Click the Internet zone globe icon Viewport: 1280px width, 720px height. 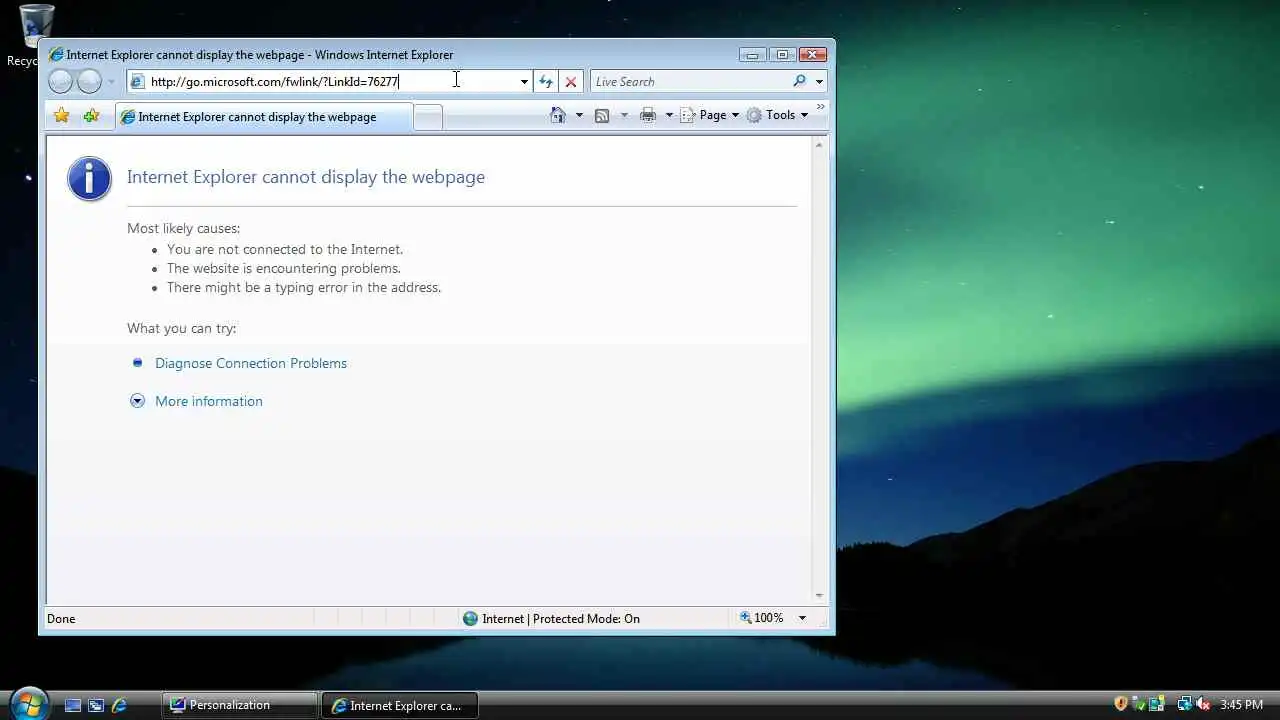[470, 618]
